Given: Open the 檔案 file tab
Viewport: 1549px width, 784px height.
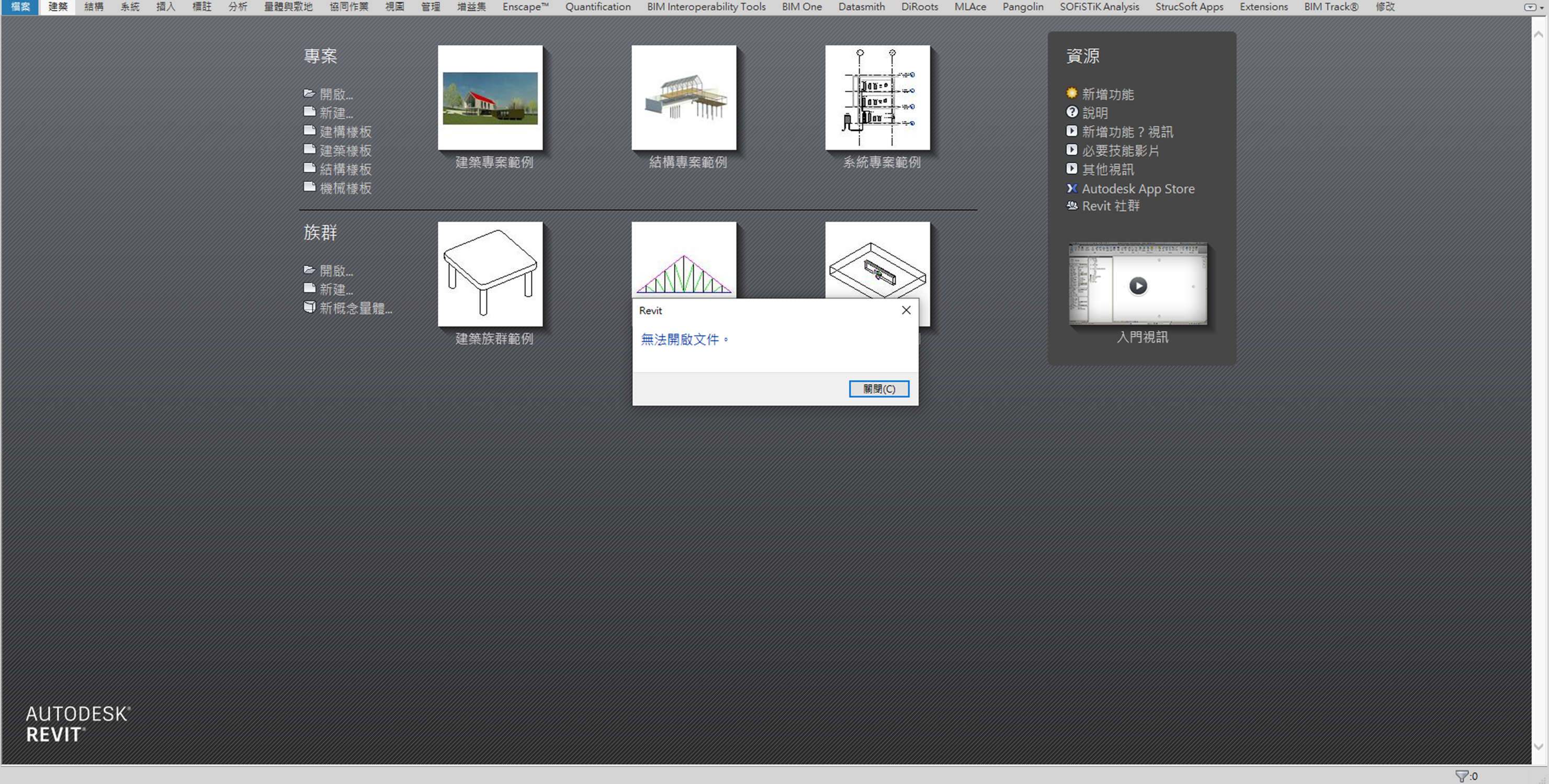Looking at the screenshot, I should 20,7.
